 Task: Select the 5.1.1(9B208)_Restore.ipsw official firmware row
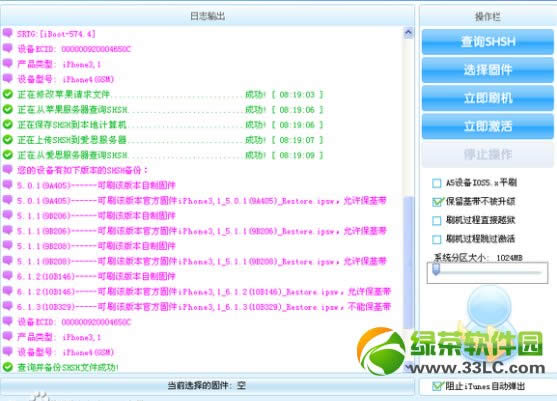[202, 261]
